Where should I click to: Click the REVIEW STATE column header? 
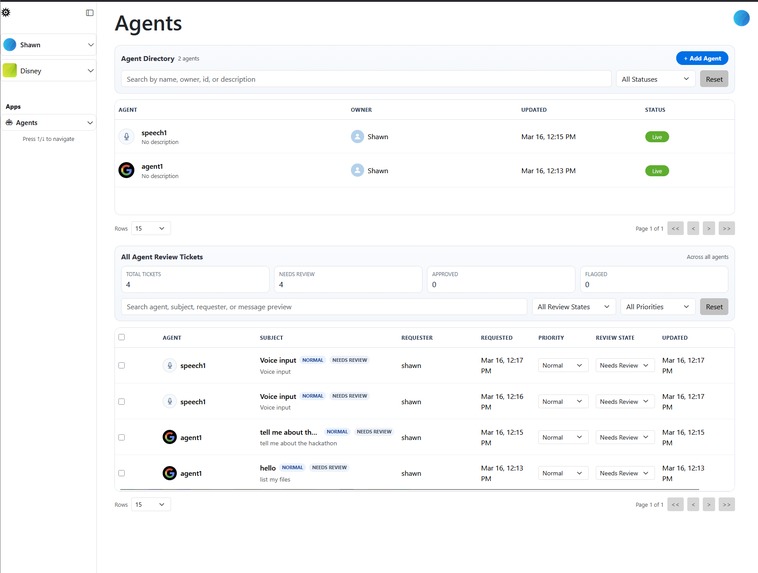[x=615, y=338]
